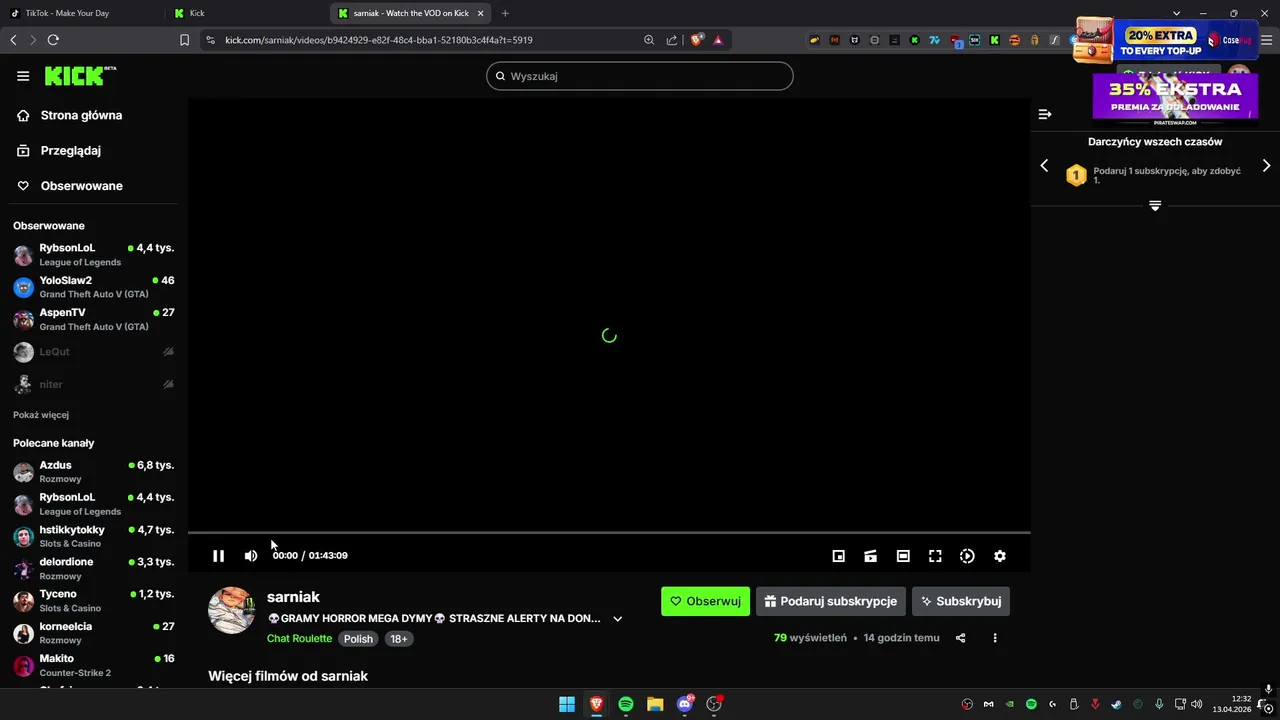Switch to the TikTok browser tab

pos(82,13)
